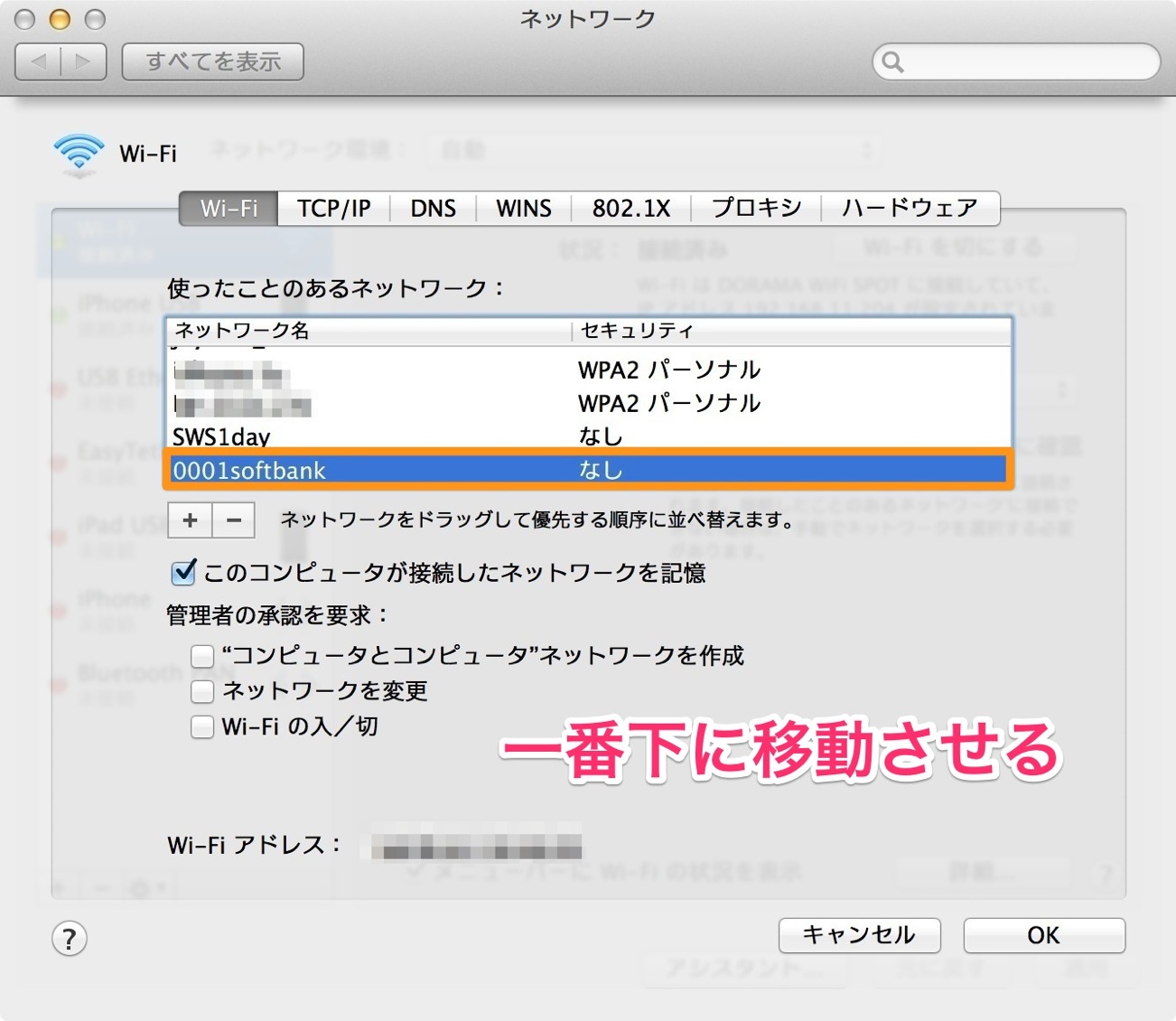
Task: Enable the Wi-Fi の入/切 checkbox
Action: pyautogui.click(x=202, y=726)
